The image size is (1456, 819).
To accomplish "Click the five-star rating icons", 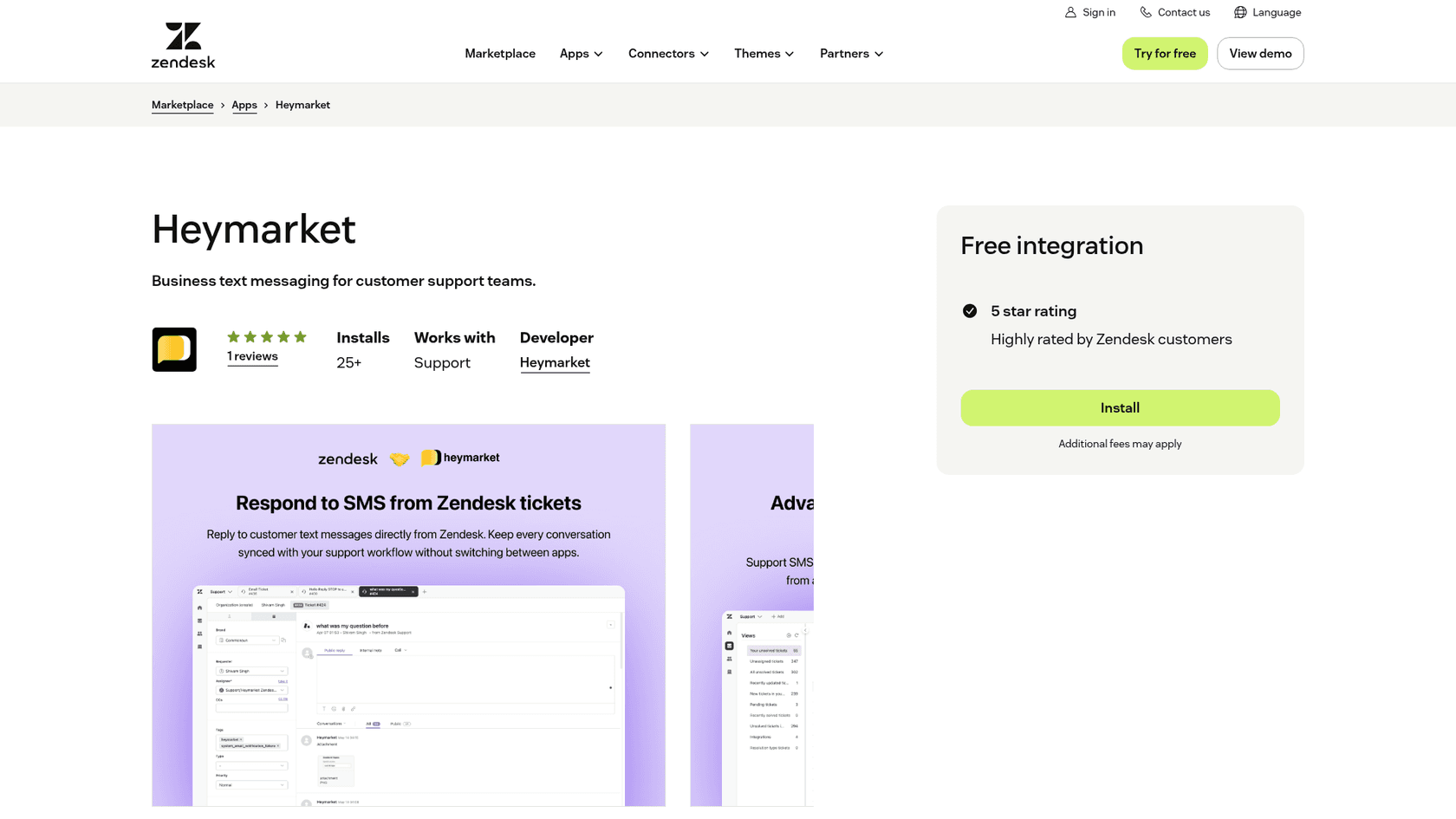I will [267, 337].
